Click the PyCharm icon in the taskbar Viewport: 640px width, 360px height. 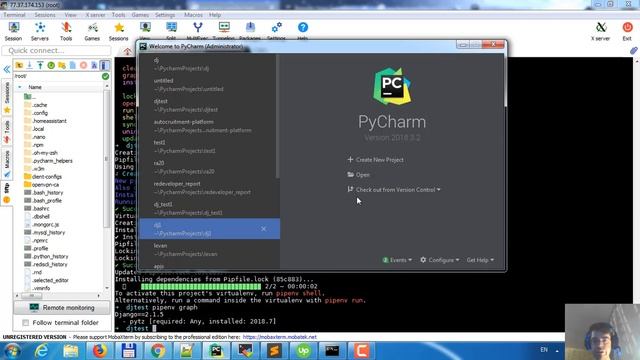click(216, 351)
